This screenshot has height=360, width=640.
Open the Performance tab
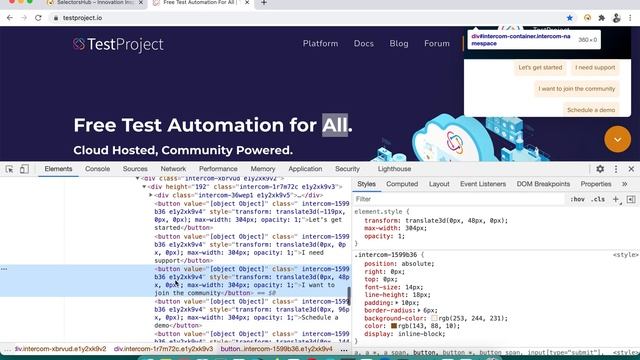click(x=218, y=169)
